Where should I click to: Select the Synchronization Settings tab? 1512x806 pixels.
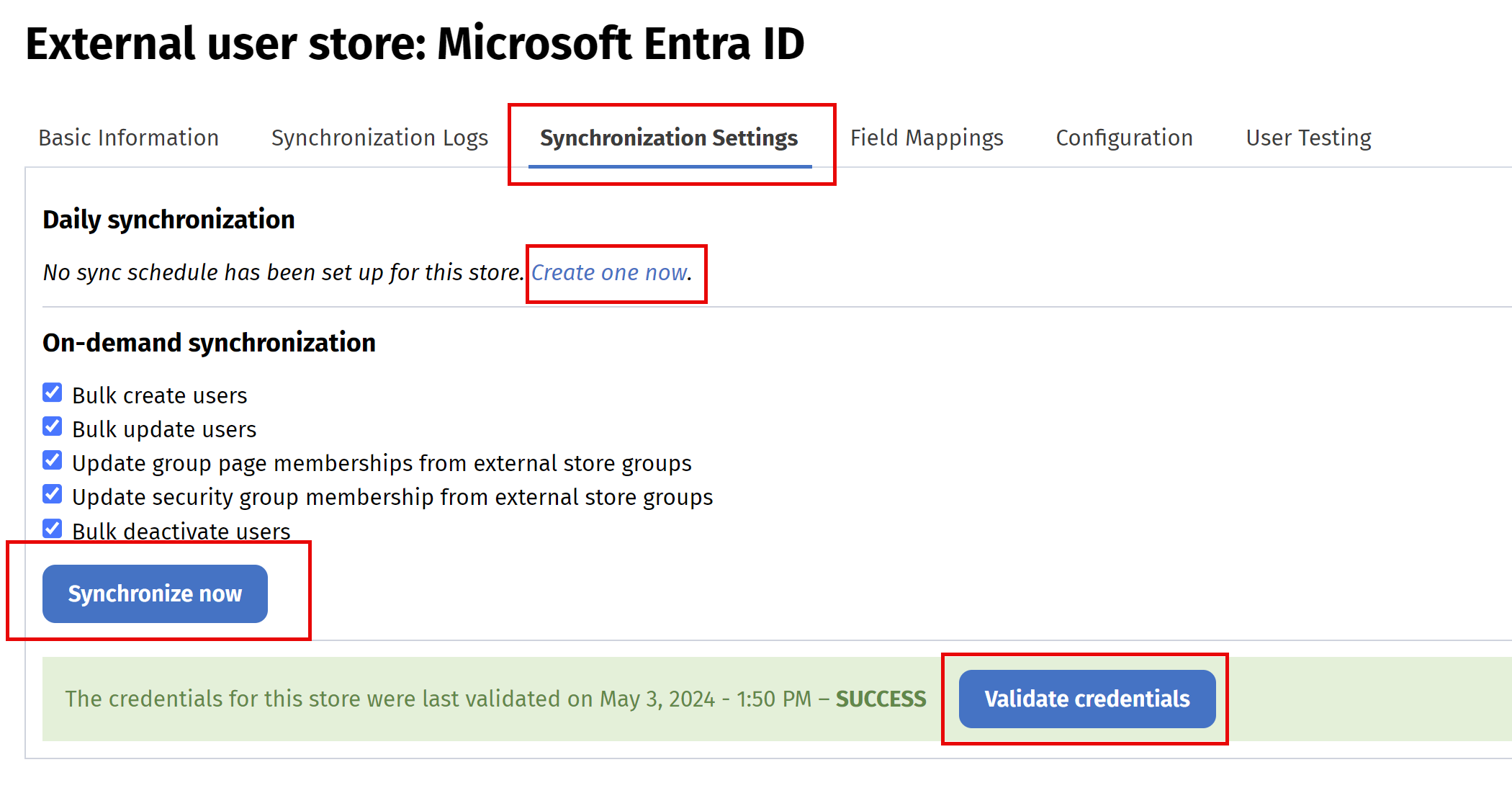669,138
